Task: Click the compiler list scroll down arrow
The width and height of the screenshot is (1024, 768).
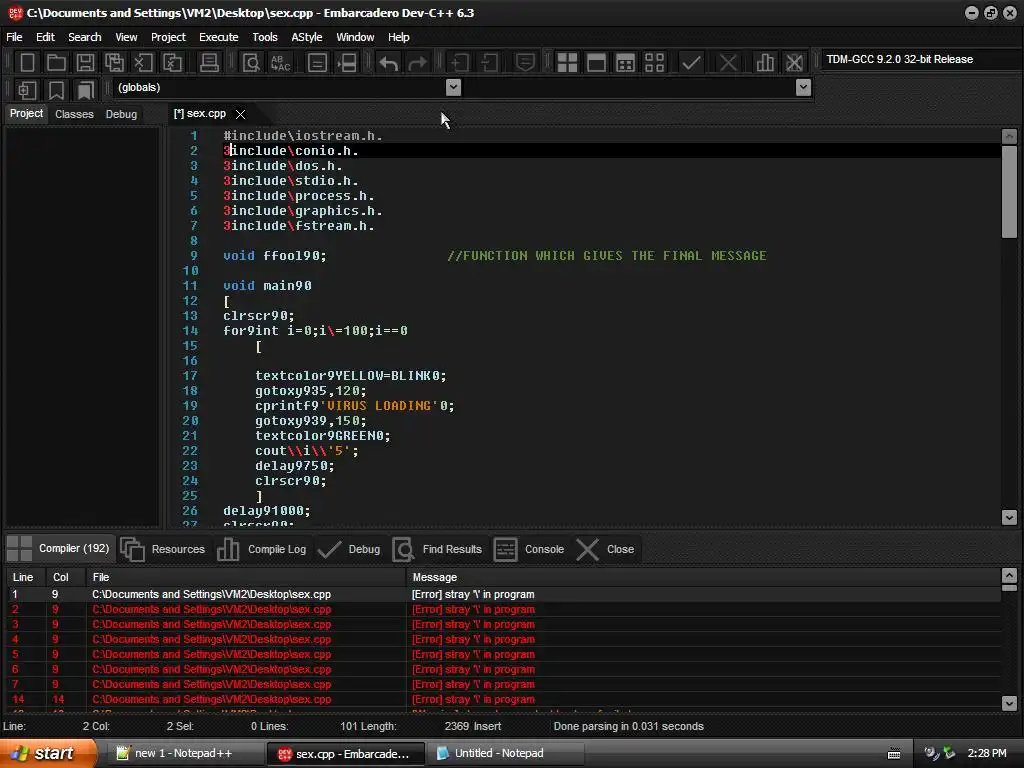Action: [1009, 703]
